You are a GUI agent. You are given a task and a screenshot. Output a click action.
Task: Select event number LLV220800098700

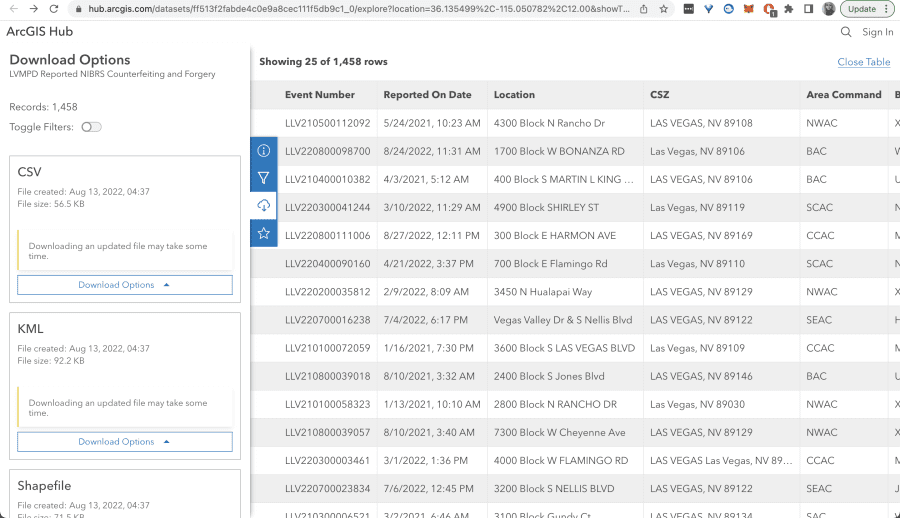pos(327,151)
